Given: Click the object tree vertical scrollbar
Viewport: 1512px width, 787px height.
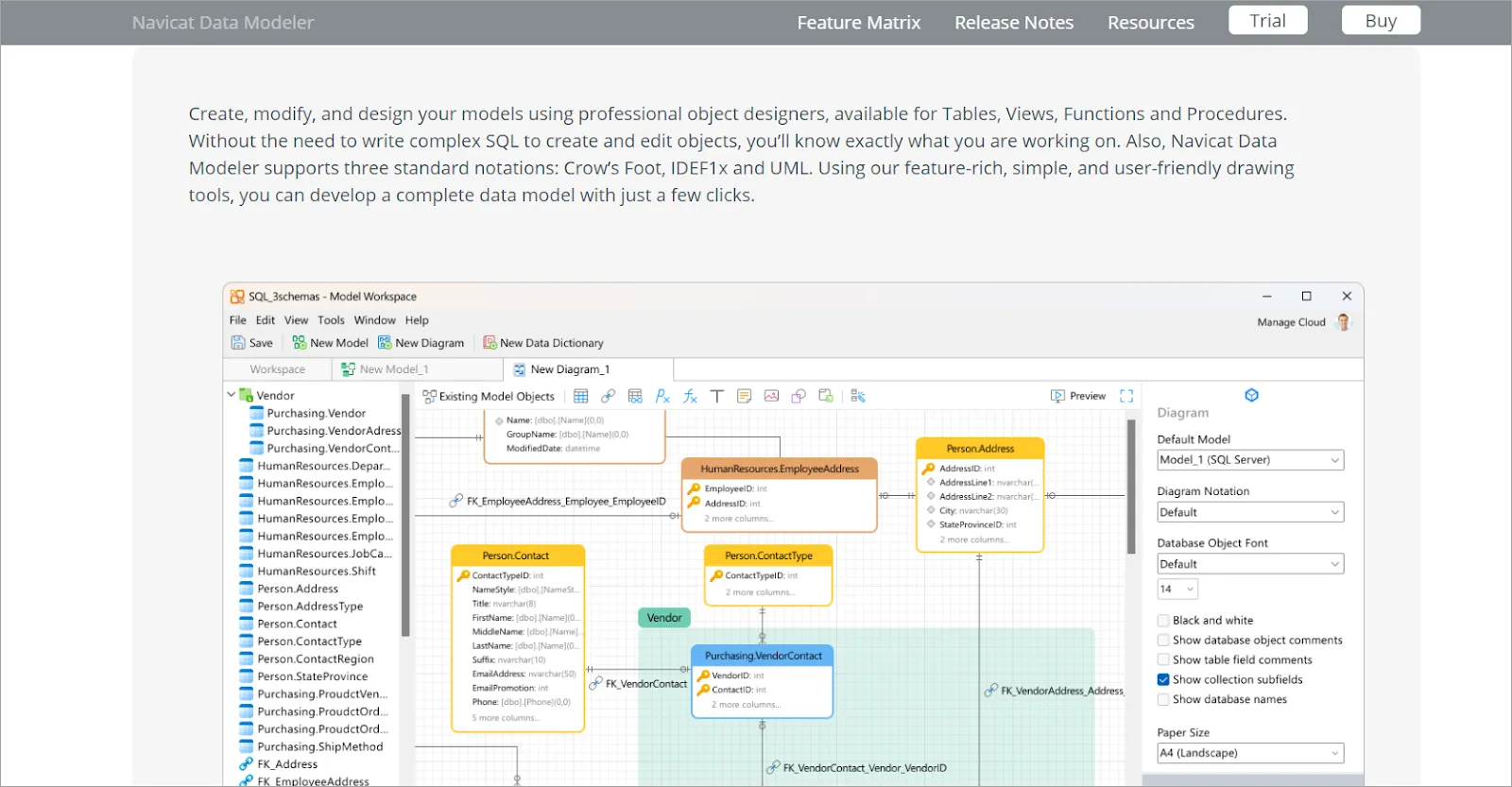Looking at the screenshot, I should tap(405, 515).
